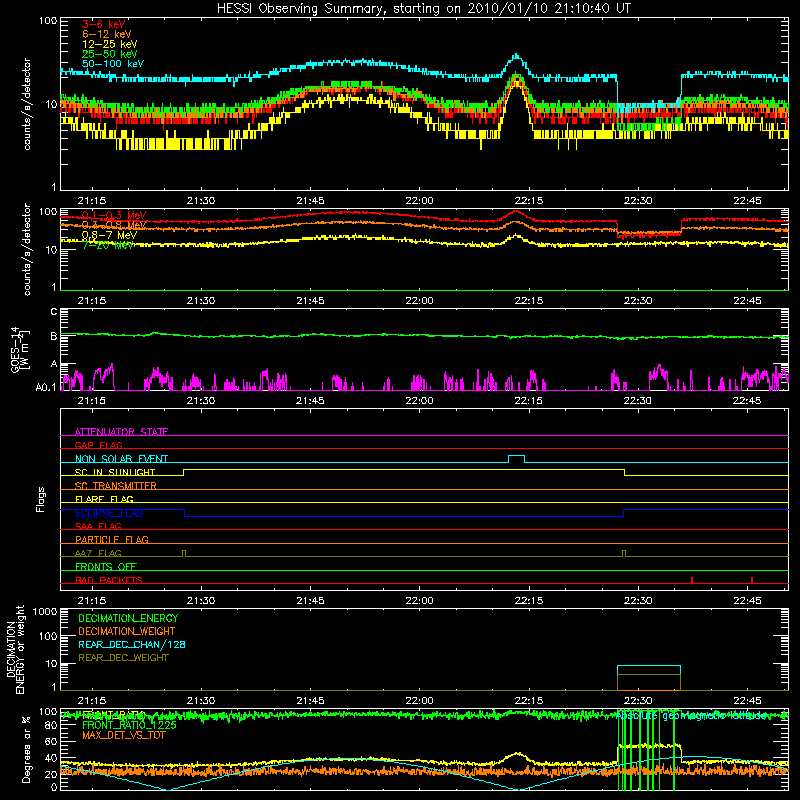Screen dimensions: 800x800
Task: Click the DECIMATION_WEIGHT legend entry
Action: pos(127,631)
